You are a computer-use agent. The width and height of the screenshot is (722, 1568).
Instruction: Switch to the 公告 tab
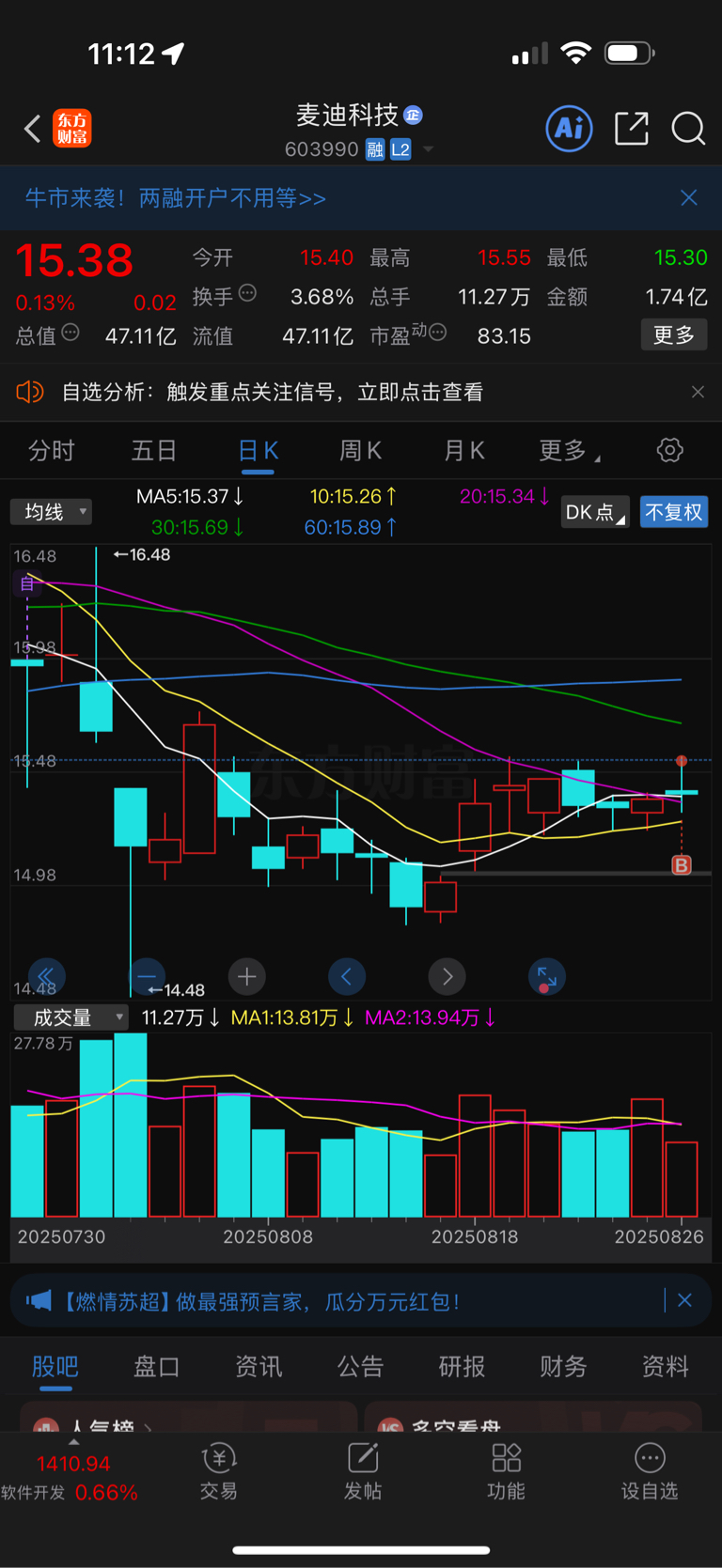pos(361,1367)
